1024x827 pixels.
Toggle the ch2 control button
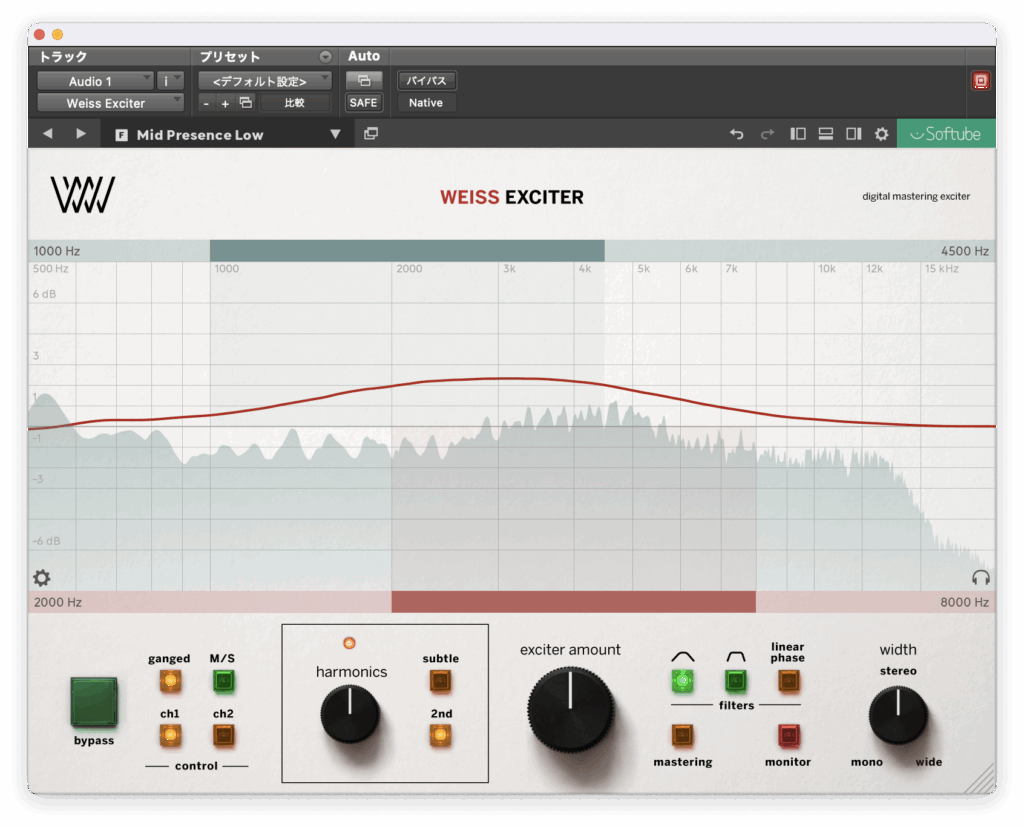223,736
